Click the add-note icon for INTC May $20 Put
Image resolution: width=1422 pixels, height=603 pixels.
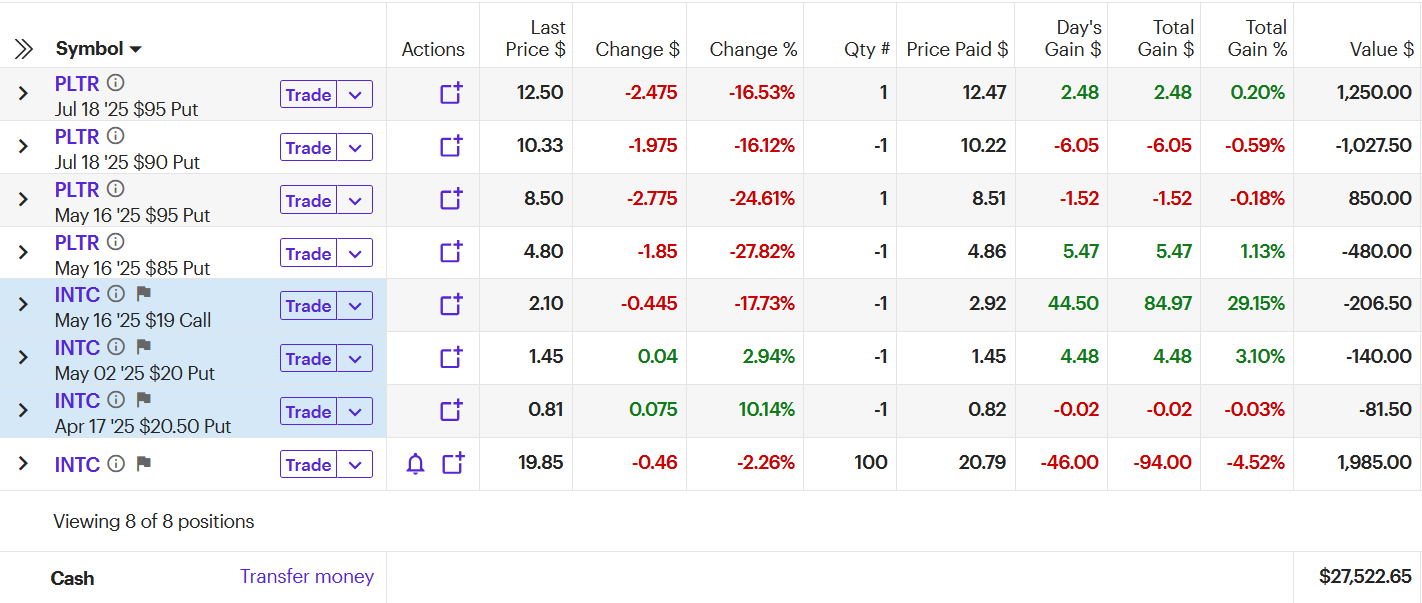click(452, 357)
